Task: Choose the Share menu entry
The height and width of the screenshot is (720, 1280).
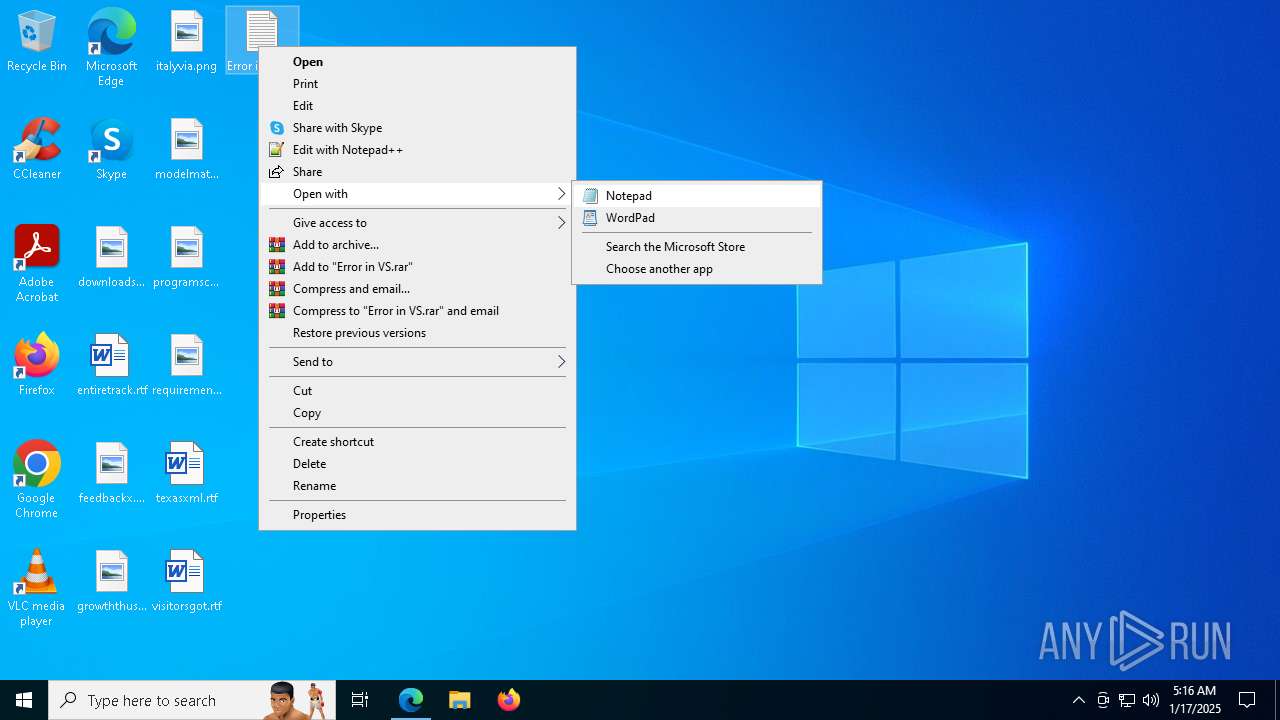Action: tap(417, 172)
